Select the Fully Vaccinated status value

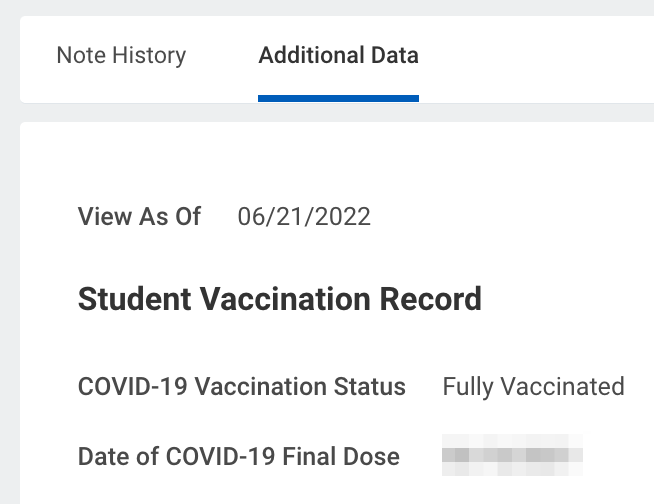pyautogui.click(x=533, y=387)
